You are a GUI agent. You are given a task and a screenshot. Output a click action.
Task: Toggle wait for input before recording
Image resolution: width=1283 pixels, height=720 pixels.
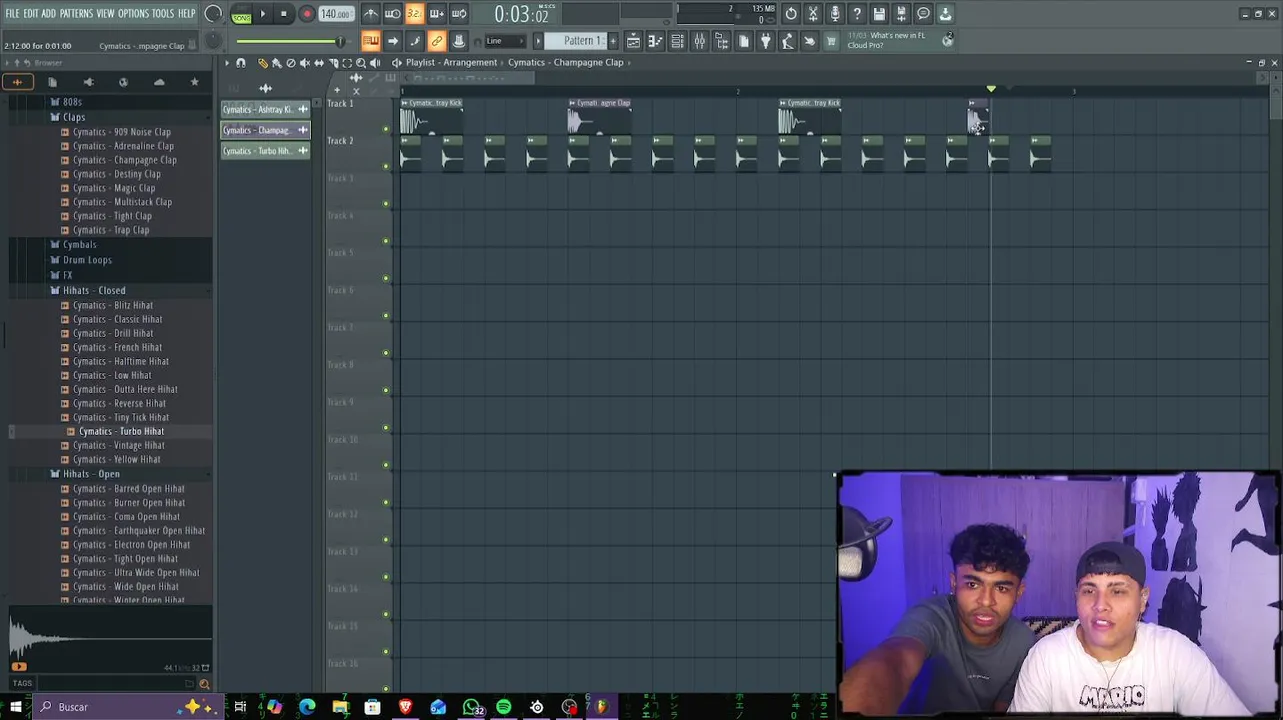(393, 14)
